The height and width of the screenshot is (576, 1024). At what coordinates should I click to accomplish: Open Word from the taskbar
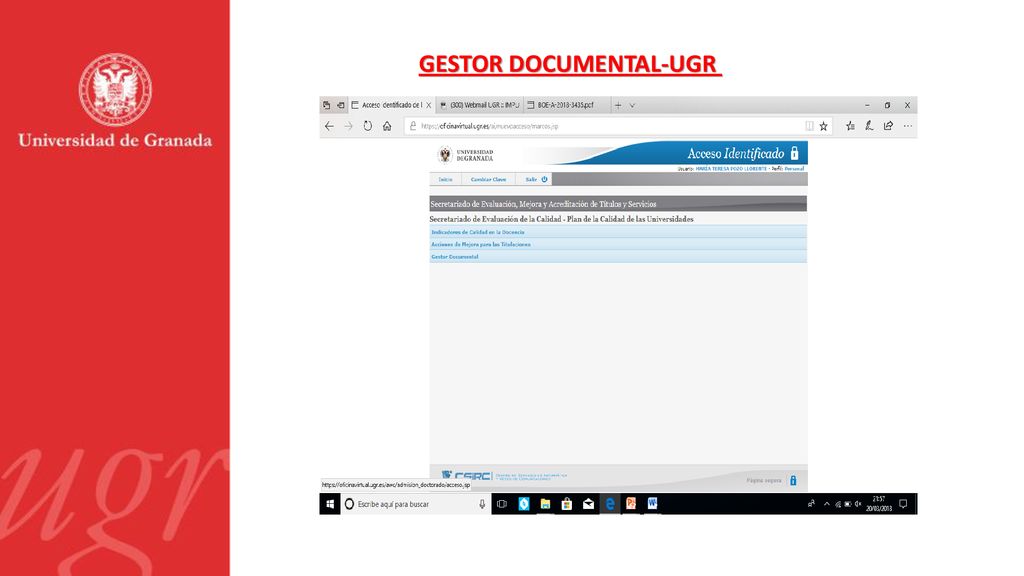(652, 504)
